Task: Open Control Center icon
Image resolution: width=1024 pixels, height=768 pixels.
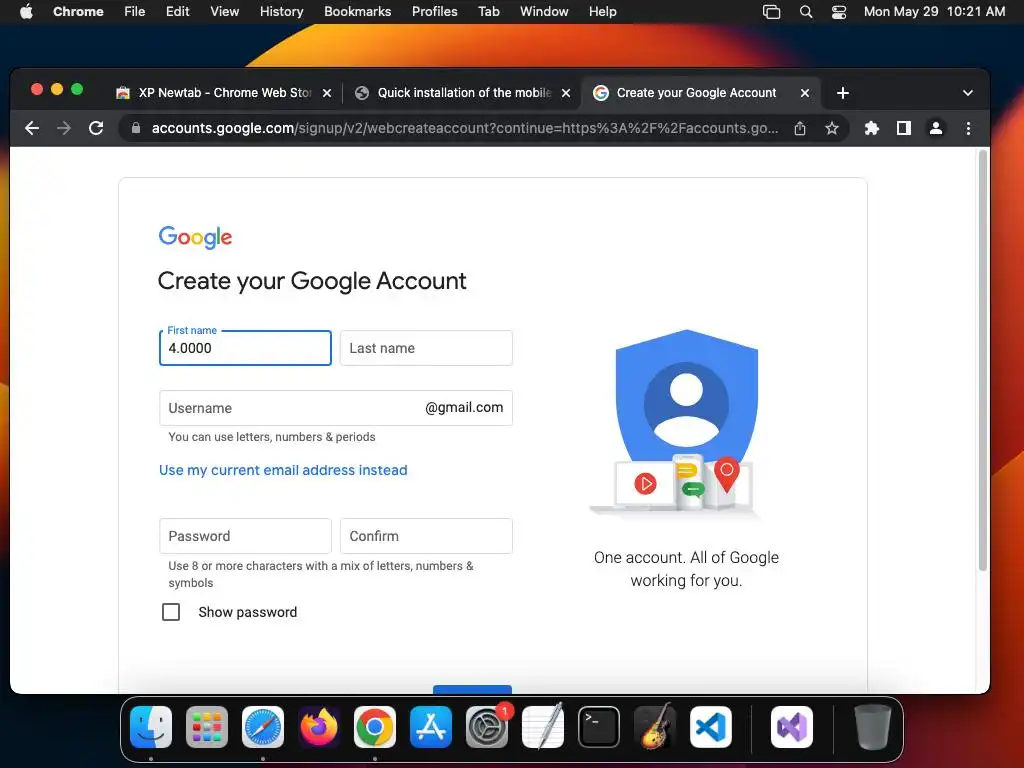Action: pyautogui.click(x=839, y=12)
